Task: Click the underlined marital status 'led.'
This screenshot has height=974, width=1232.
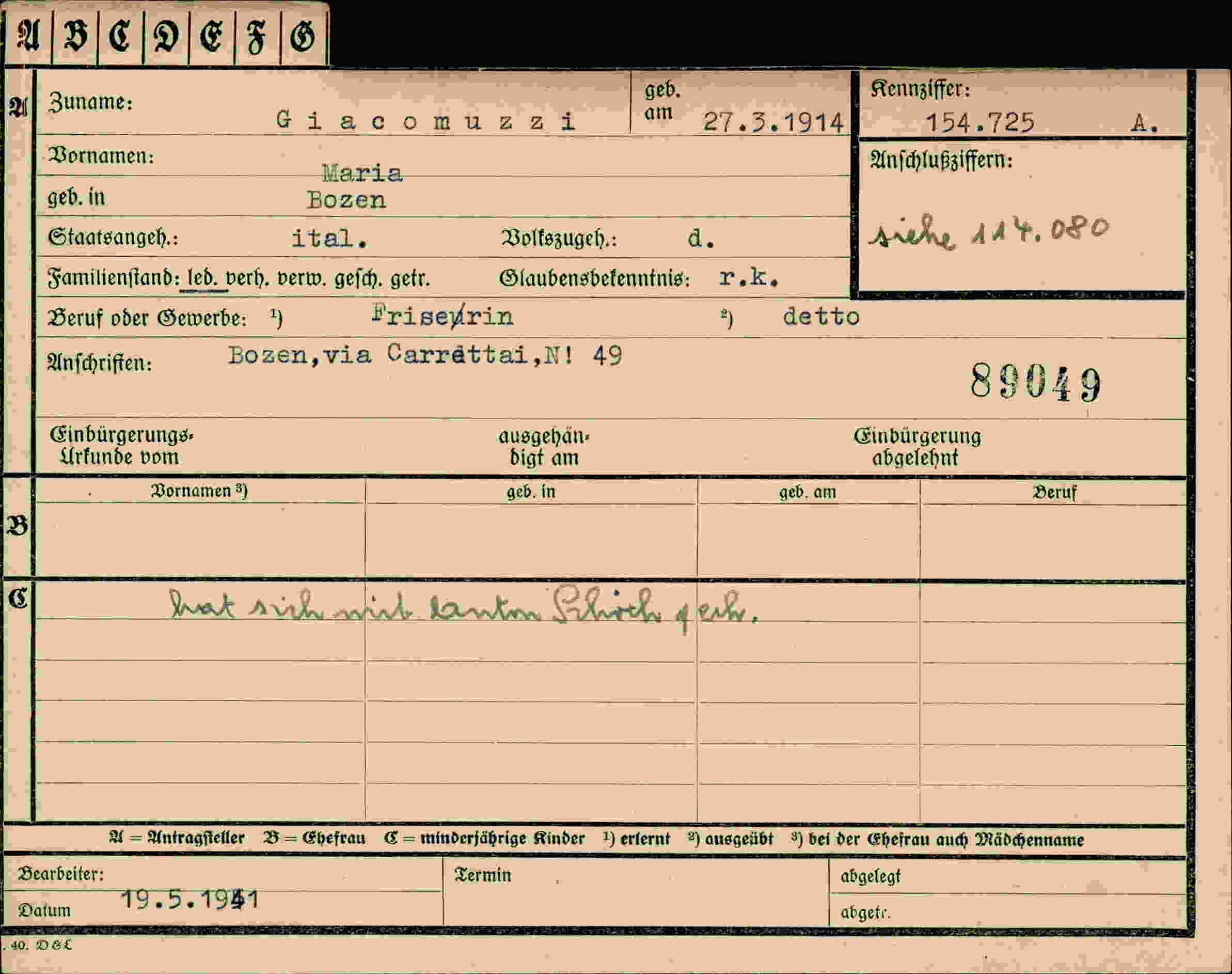Action: [203, 278]
